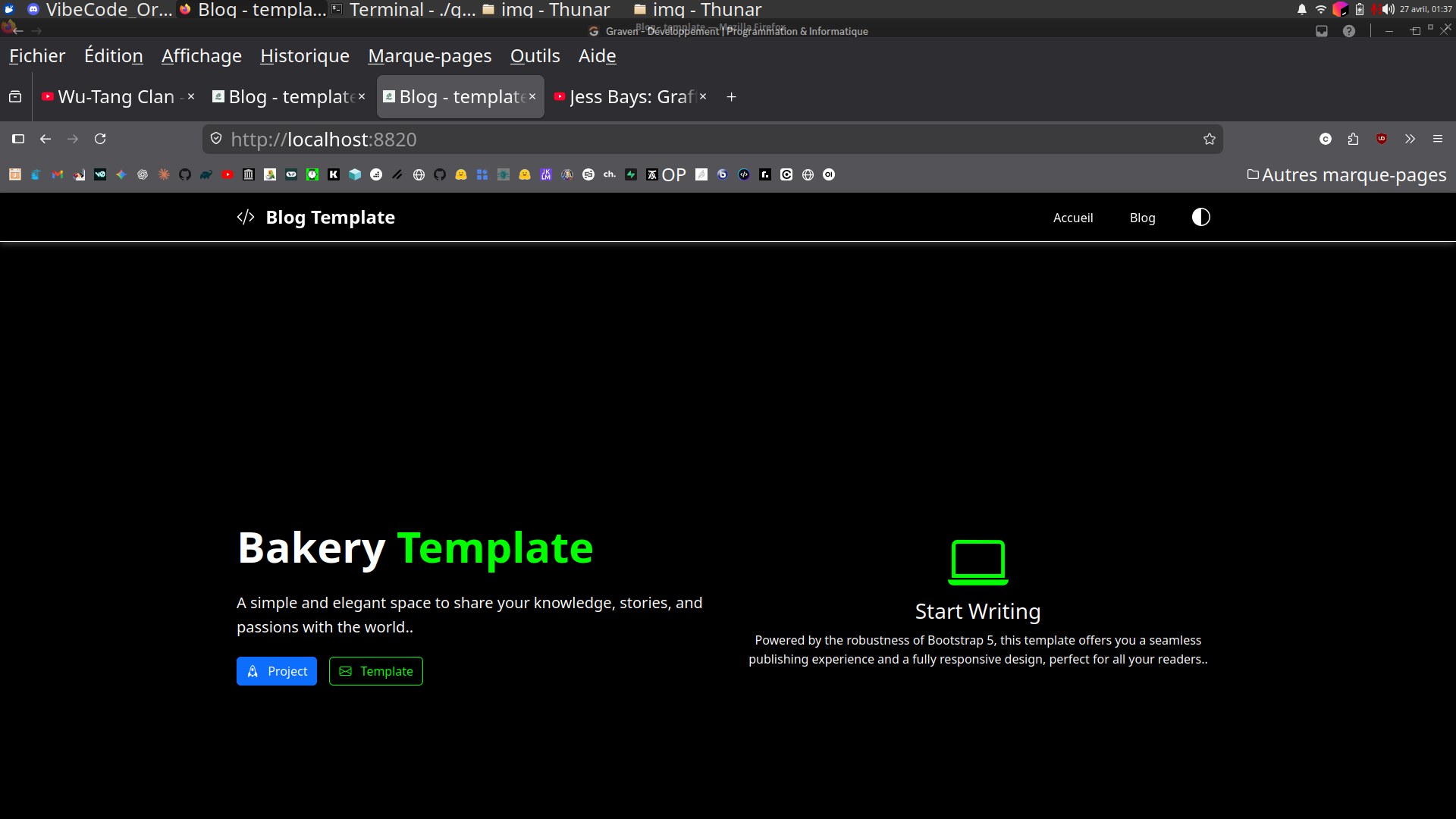1456x819 pixels.
Task: Toggle the Firefox sidebar panel icon
Action: click(18, 140)
